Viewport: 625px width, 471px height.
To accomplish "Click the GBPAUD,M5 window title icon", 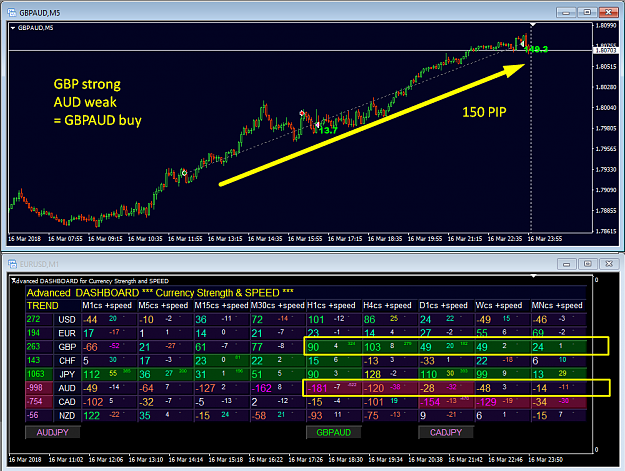I will (x=12, y=13).
